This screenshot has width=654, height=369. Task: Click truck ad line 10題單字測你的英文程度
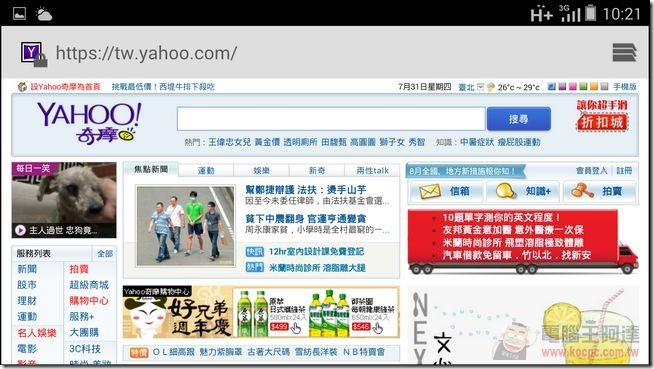pyautogui.click(x=501, y=218)
